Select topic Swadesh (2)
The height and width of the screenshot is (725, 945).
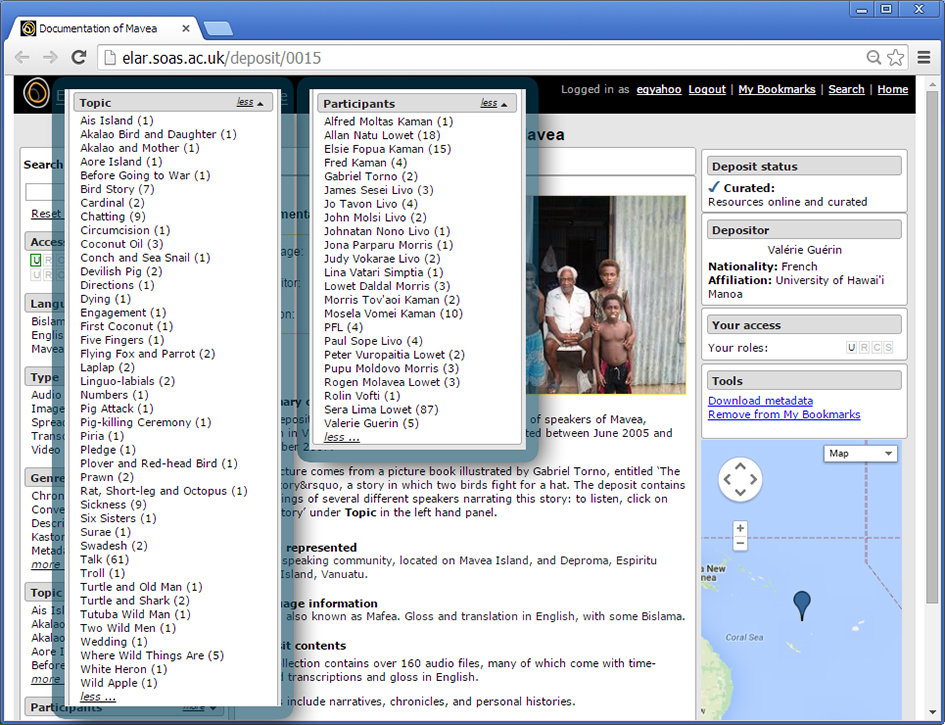point(114,545)
